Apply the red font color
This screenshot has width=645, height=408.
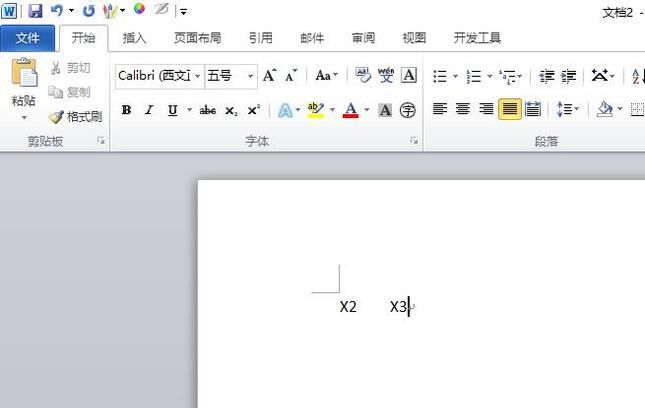click(350, 110)
